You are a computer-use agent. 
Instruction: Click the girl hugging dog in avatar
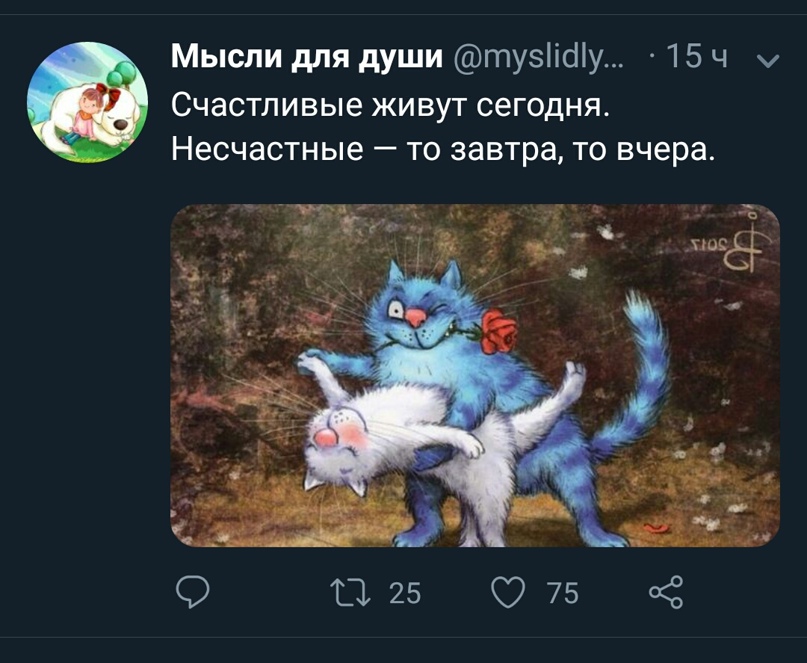87,114
